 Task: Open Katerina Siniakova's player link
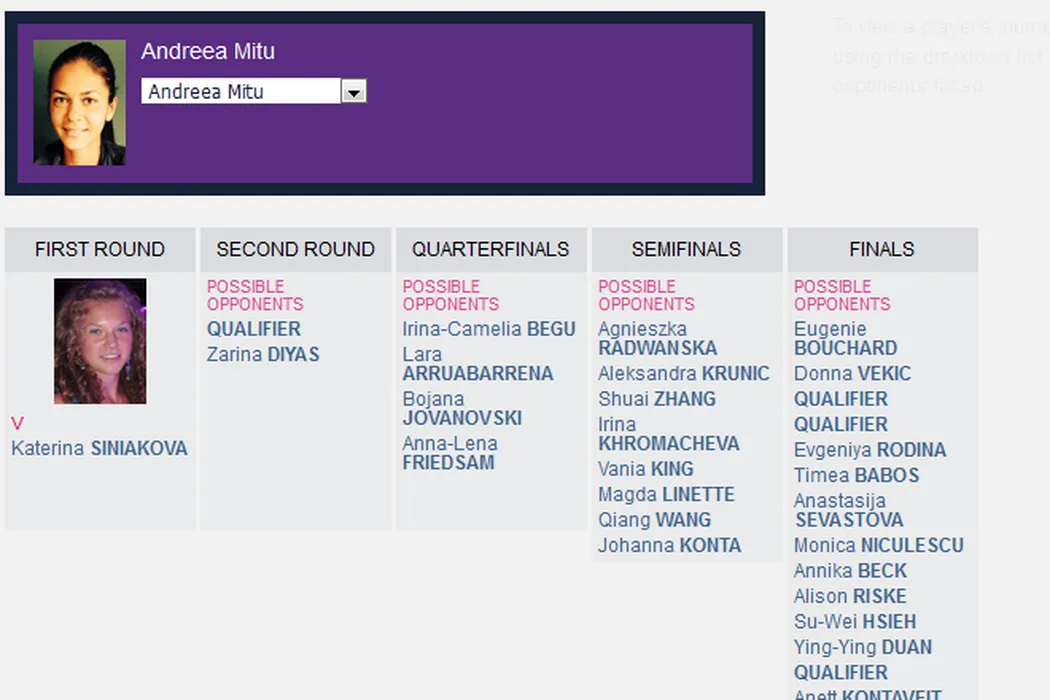tap(99, 449)
